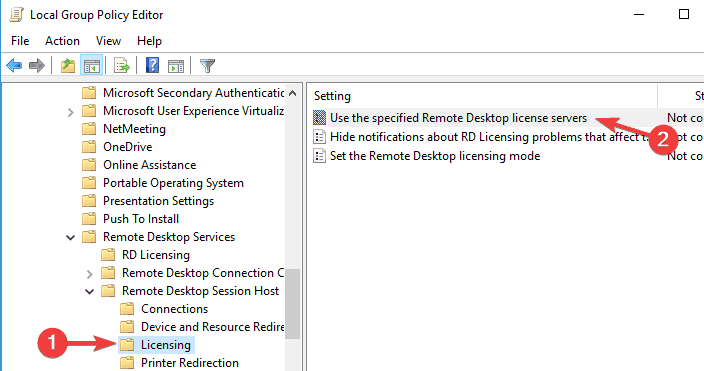Select Remote Desktop Services tree item
Image resolution: width=704 pixels, height=371 pixels.
[x=169, y=237]
